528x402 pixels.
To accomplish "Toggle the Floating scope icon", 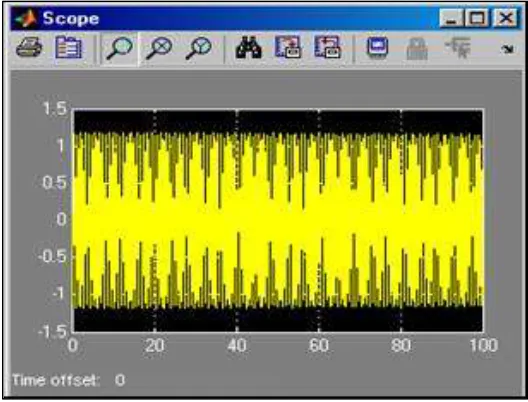I will tap(377, 48).
